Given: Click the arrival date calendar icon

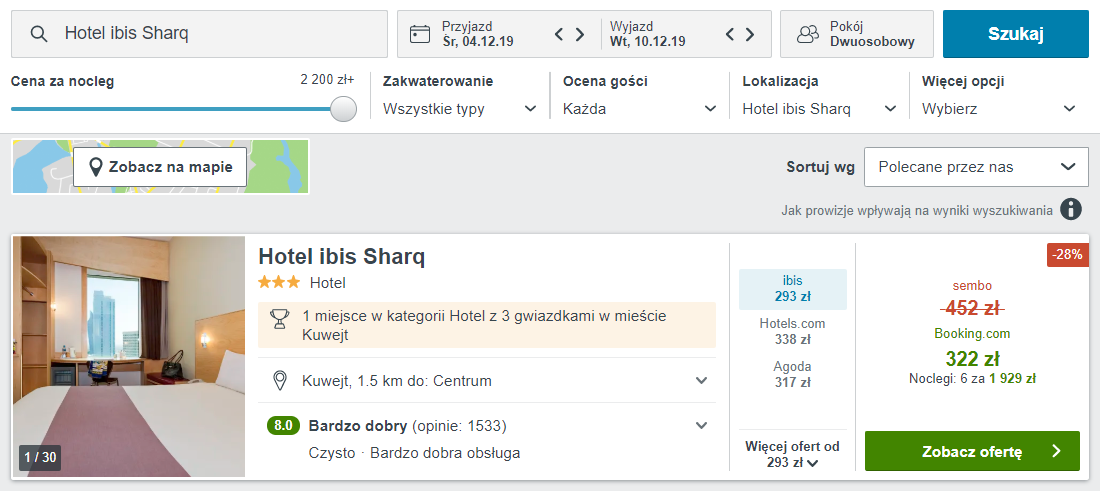Looking at the screenshot, I should click(420, 34).
